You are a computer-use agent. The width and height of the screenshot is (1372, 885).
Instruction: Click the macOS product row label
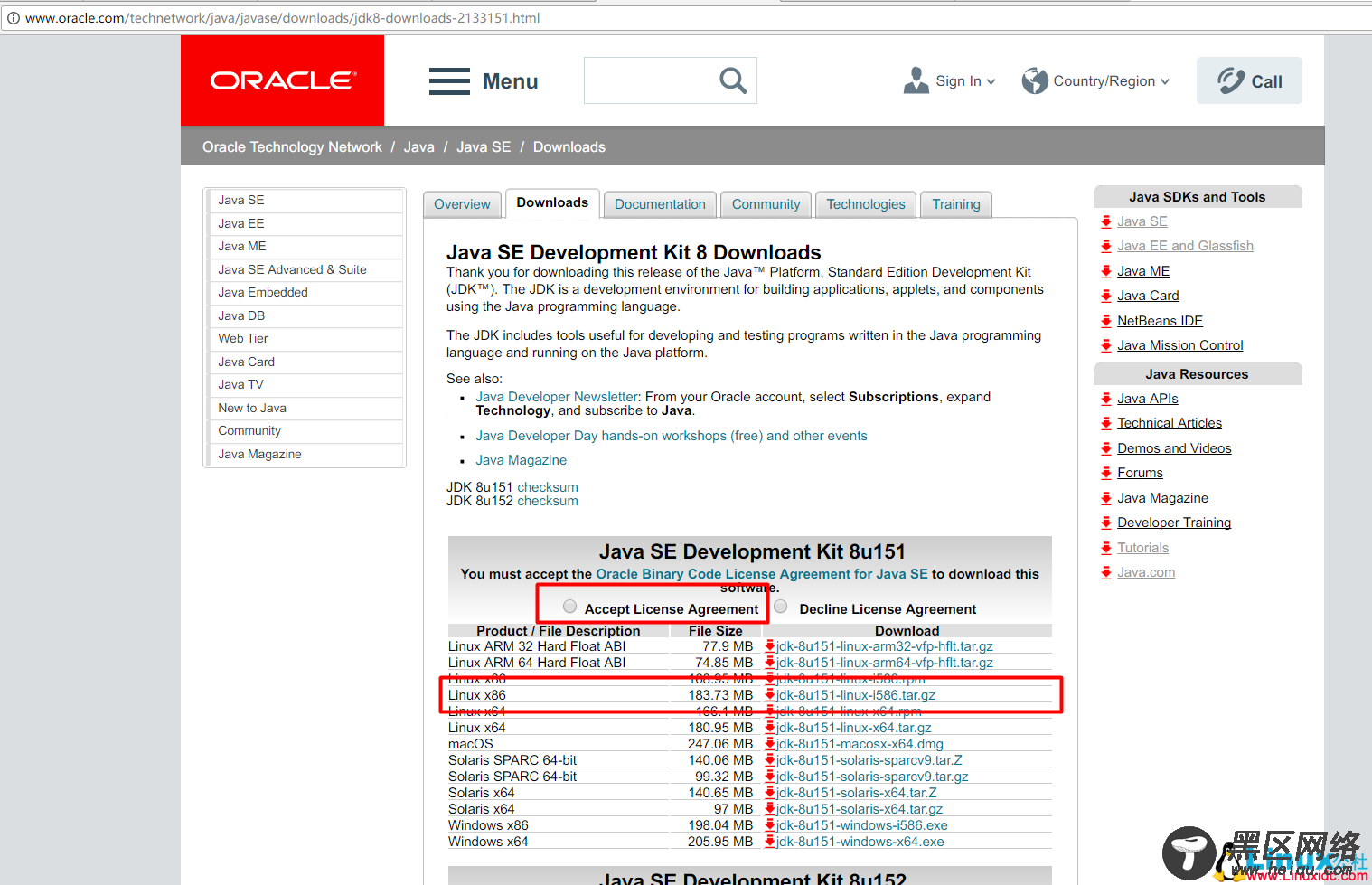(x=471, y=744)
